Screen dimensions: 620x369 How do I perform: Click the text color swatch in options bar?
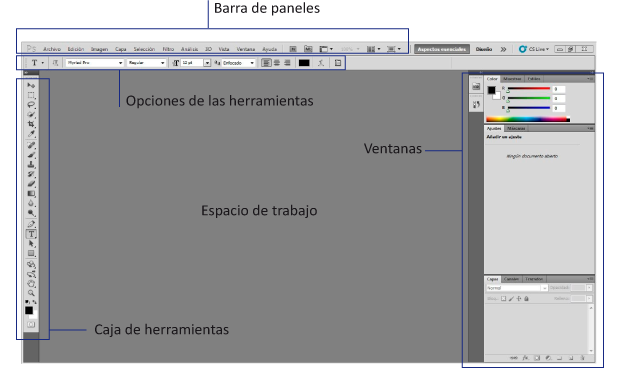pos(304,62)
